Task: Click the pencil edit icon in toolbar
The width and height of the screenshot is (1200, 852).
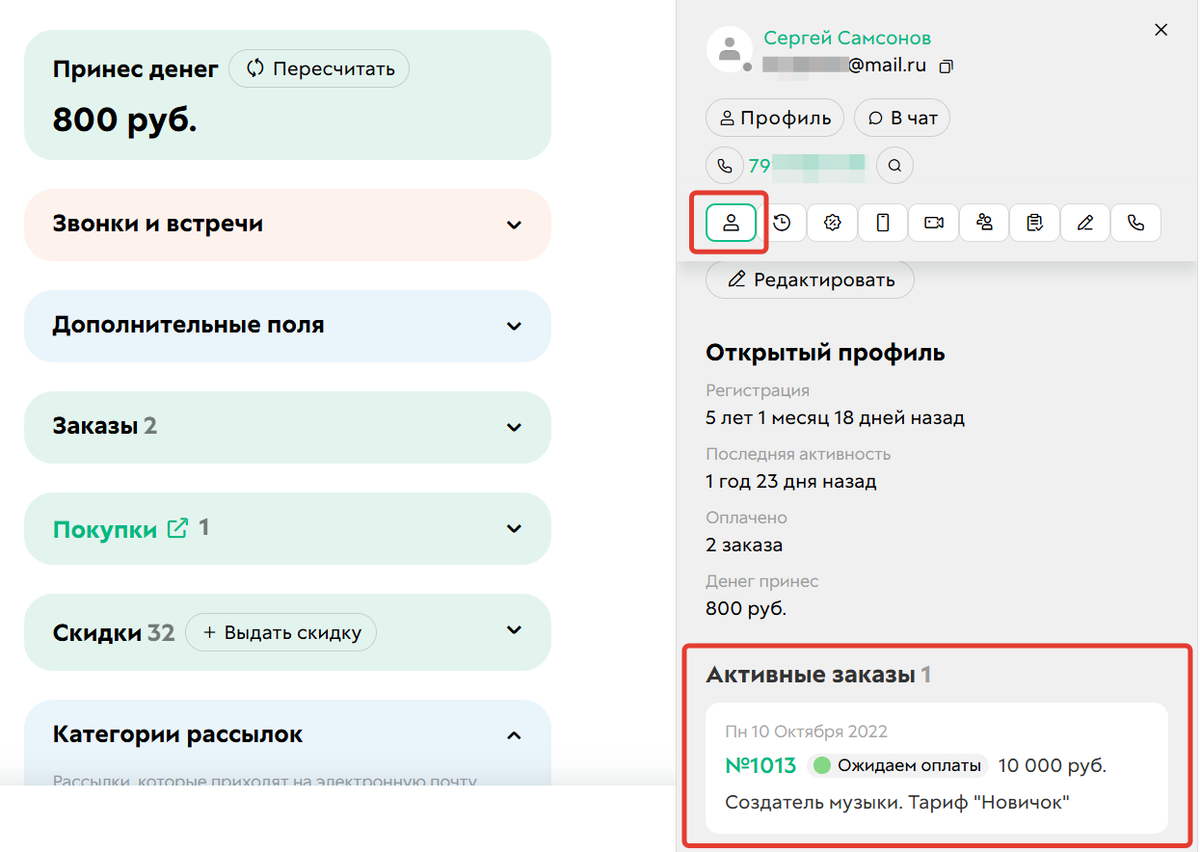Action: (x=1085, y=222)
